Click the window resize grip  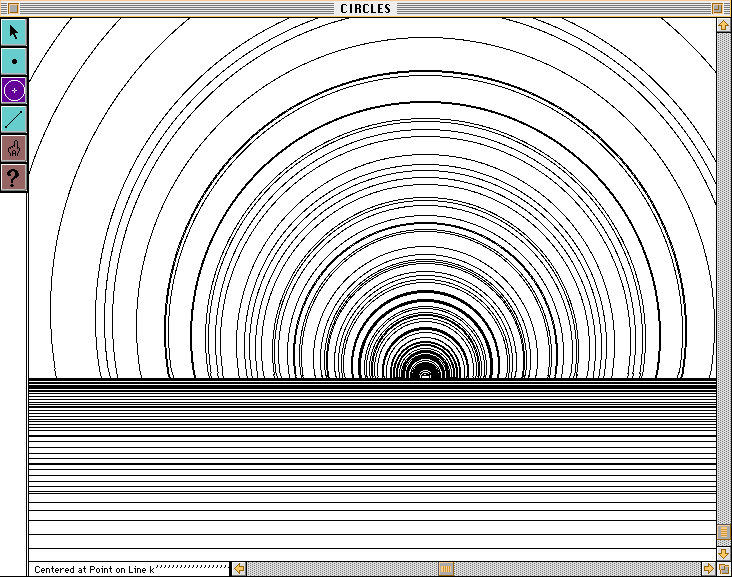point(723,569)
